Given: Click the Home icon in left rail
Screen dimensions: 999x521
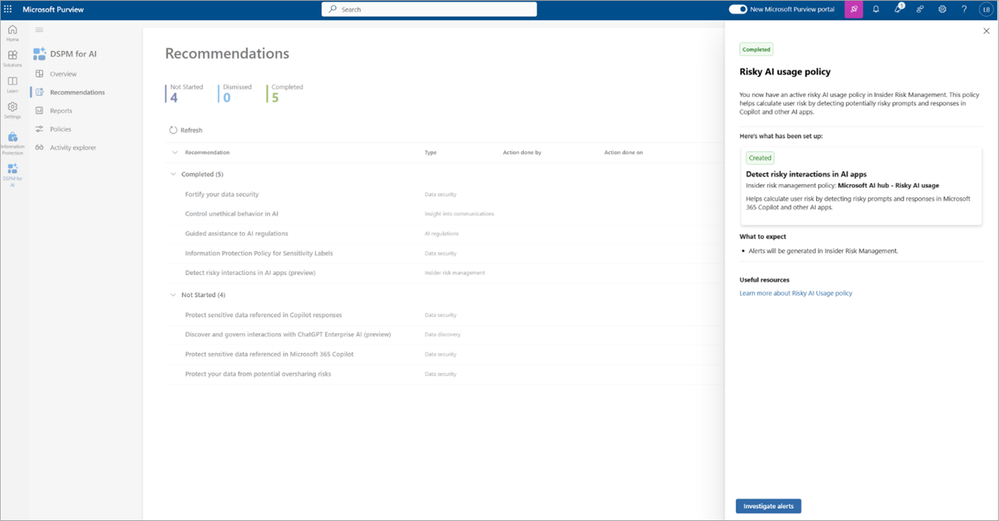Looking at the screenshot, I should coord(12,30).
